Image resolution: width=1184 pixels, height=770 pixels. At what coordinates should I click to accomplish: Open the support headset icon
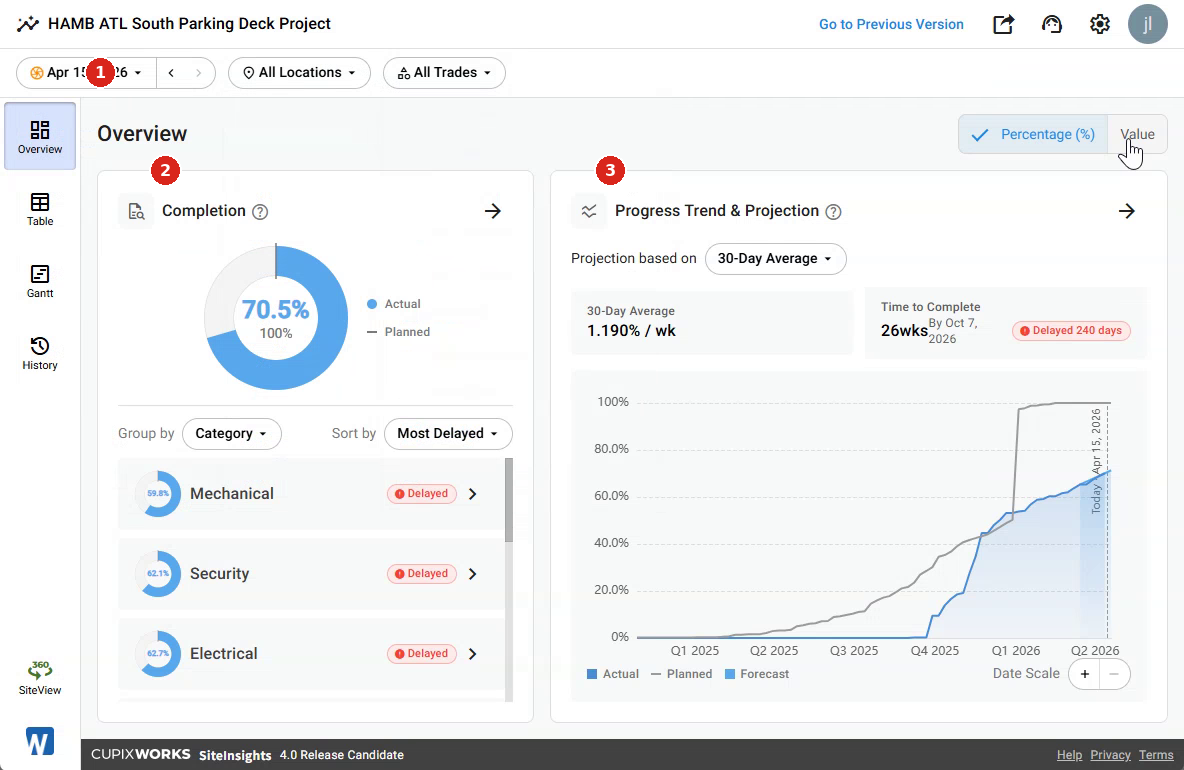point(1051,24)
